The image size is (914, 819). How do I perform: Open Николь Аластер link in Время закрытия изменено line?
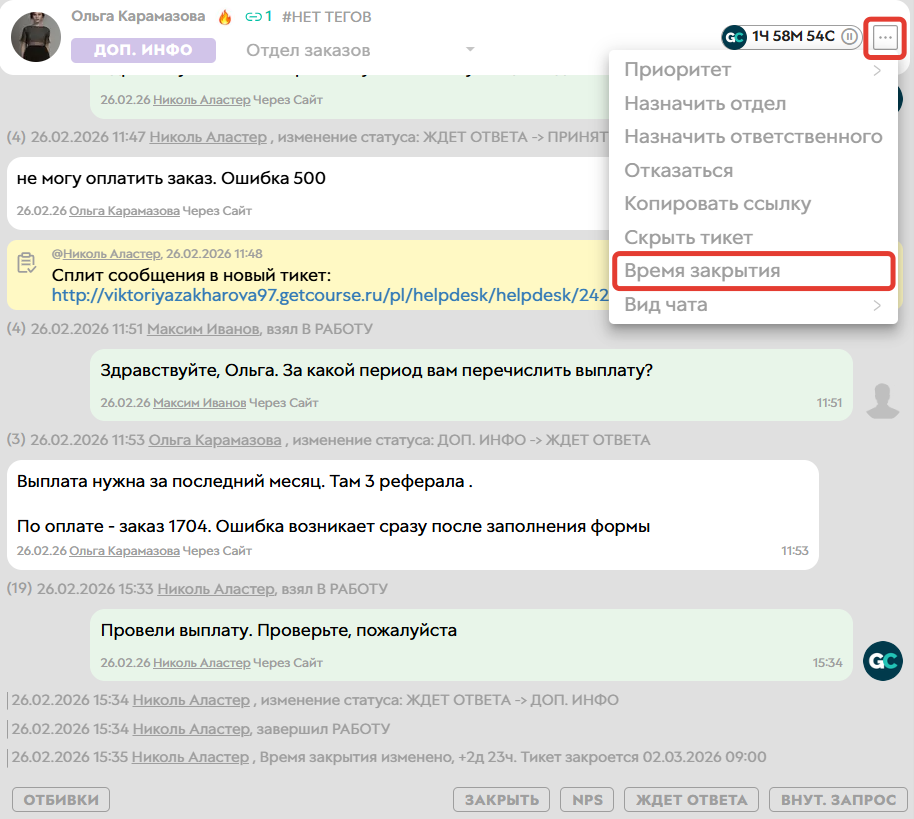190,757
